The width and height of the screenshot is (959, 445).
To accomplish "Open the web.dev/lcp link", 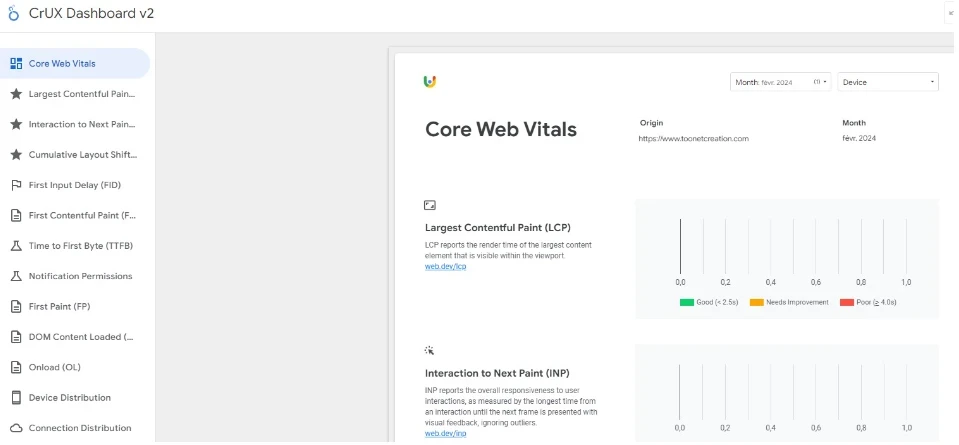I will tap(446, 266).
